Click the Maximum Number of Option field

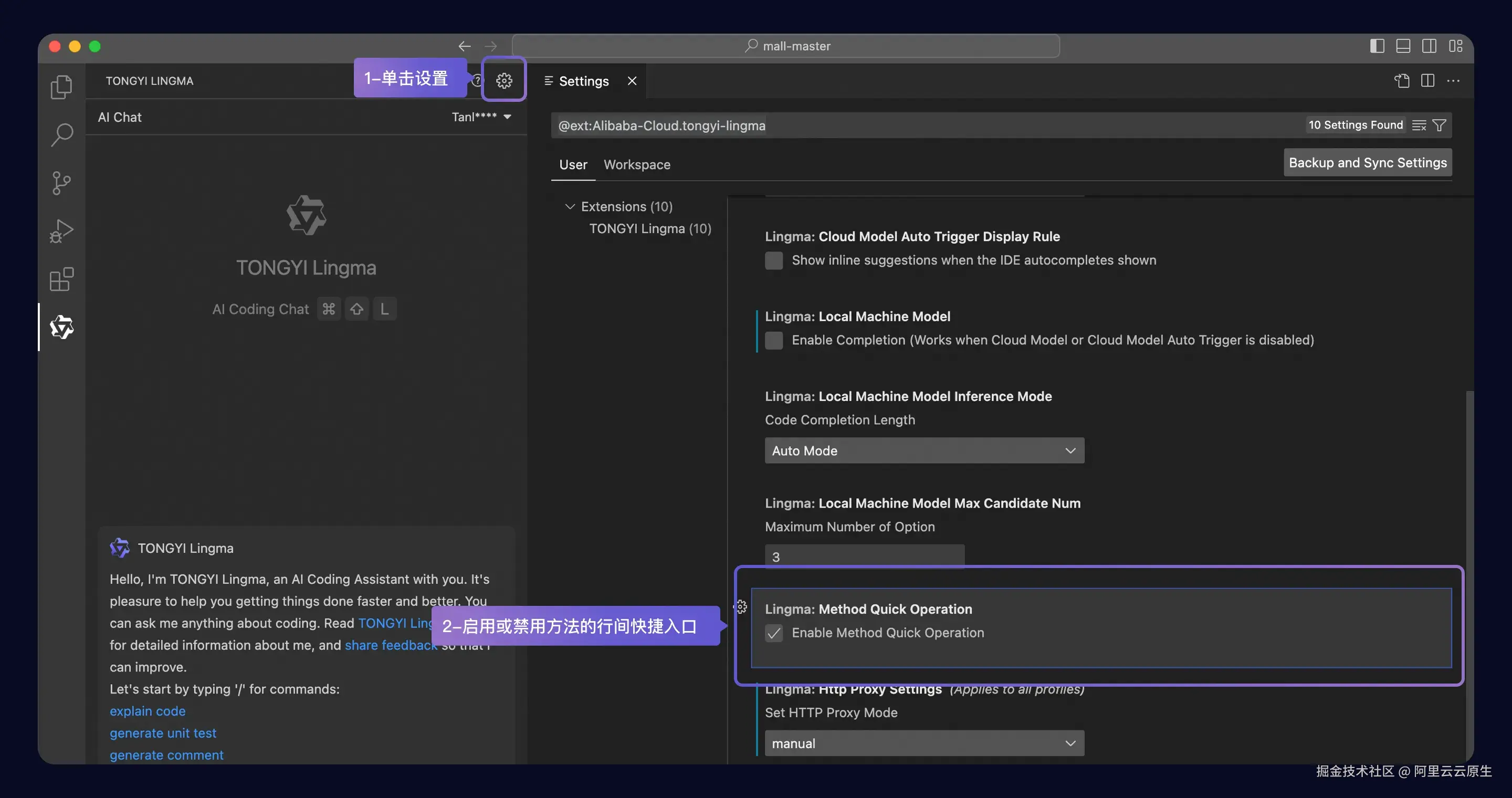click(864, 556)
